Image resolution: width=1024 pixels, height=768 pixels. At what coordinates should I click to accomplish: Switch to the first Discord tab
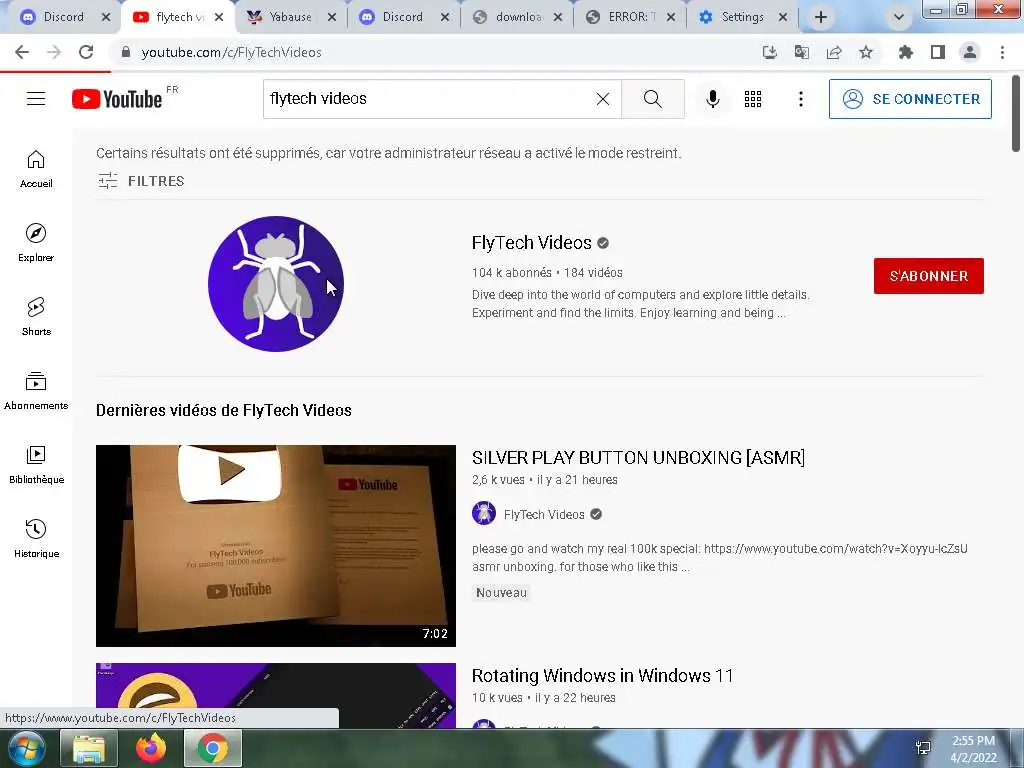(x=63, y=17)
